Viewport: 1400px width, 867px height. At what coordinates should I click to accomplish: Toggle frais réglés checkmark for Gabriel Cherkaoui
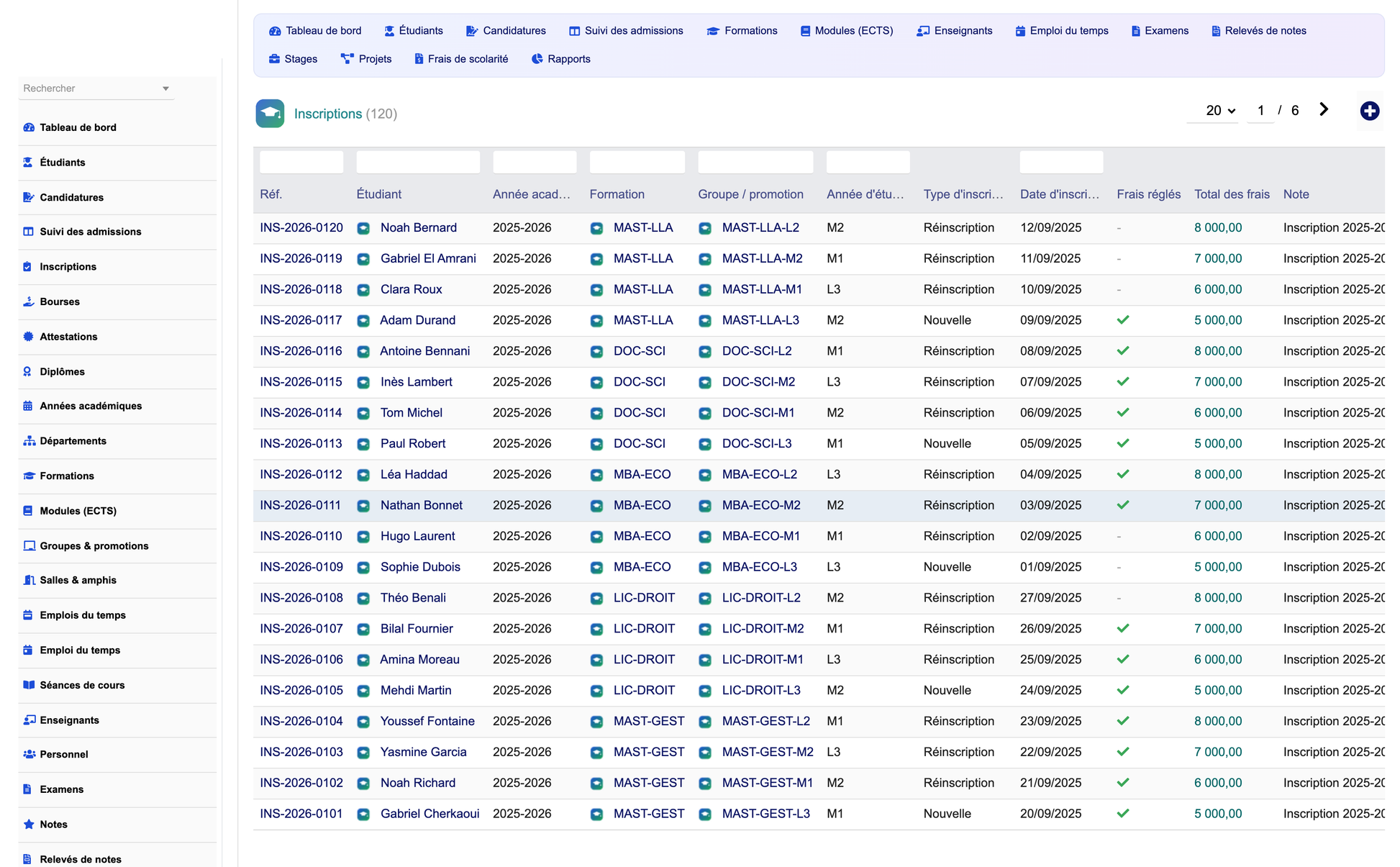pos(1123,814)
